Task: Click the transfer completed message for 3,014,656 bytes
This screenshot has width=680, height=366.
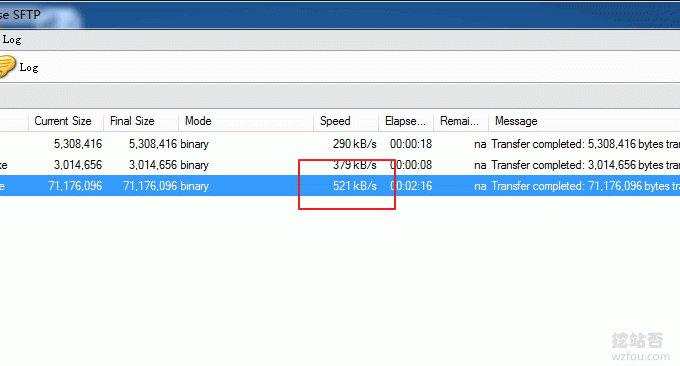Action: [585, 165]
